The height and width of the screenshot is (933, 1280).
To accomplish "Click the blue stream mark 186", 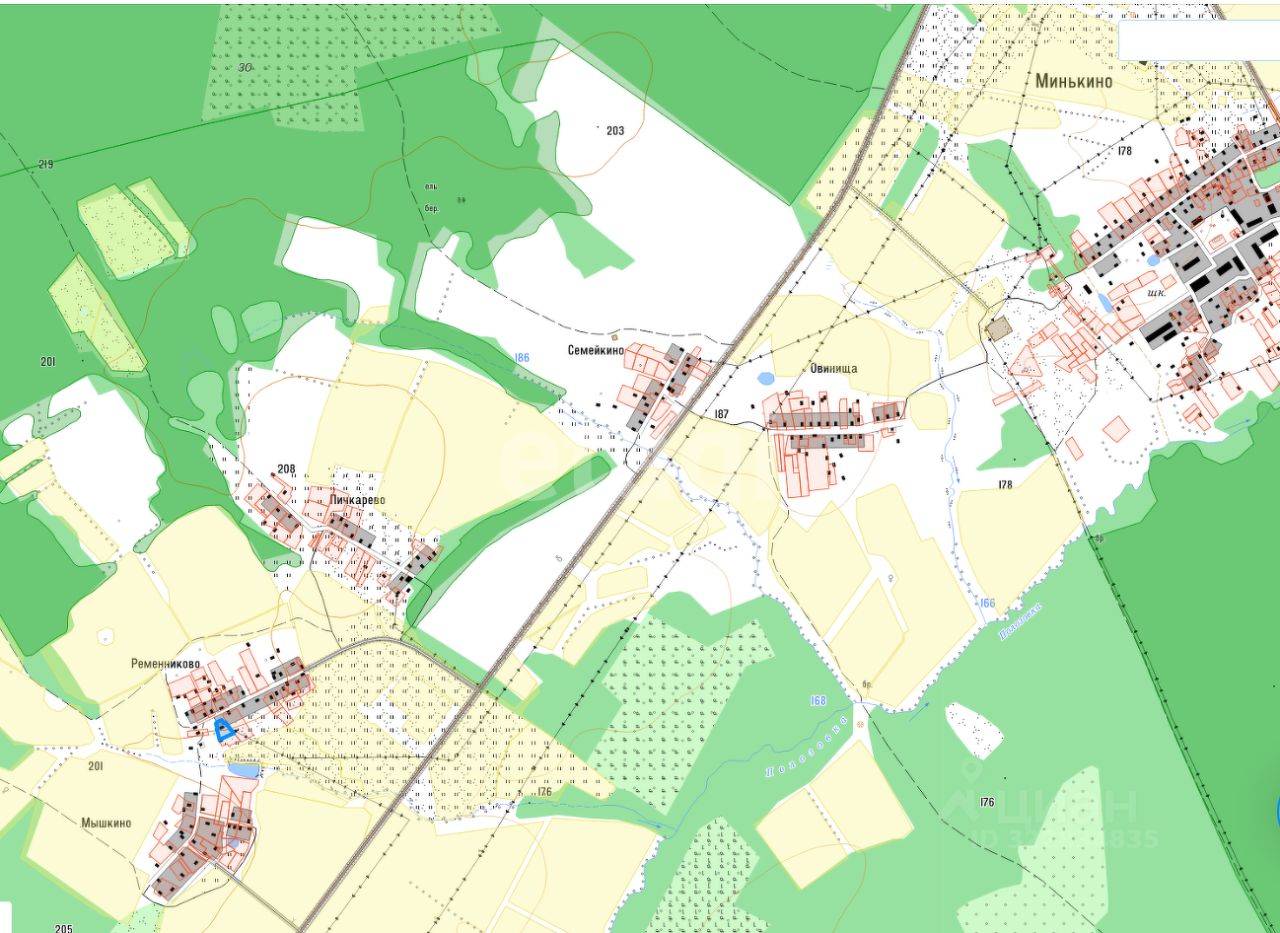I will pyautogui.click(x=521, y=357).
